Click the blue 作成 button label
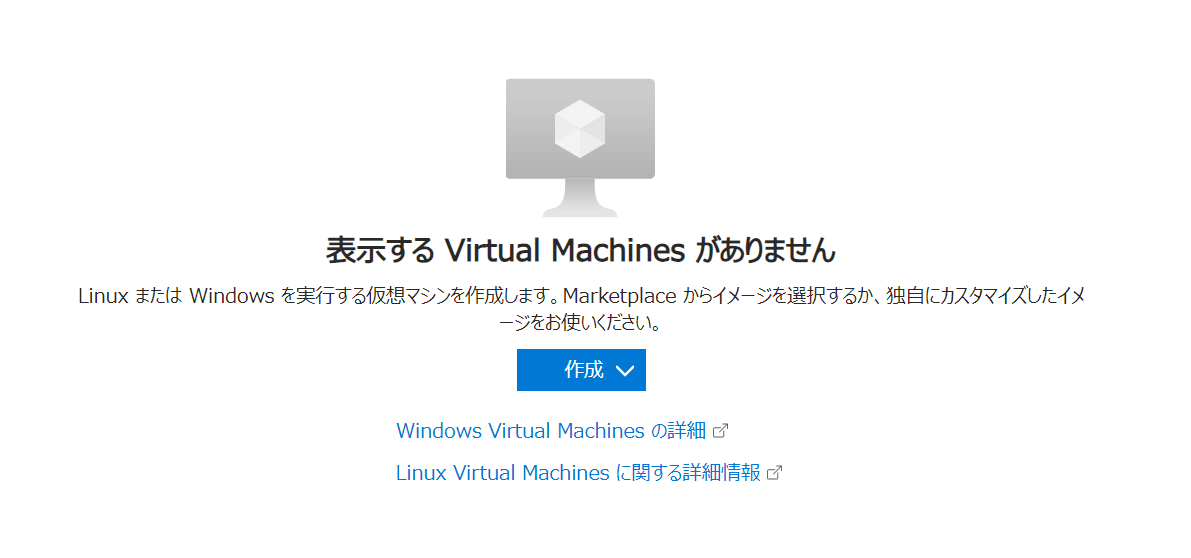 click(x=583, y=370)
